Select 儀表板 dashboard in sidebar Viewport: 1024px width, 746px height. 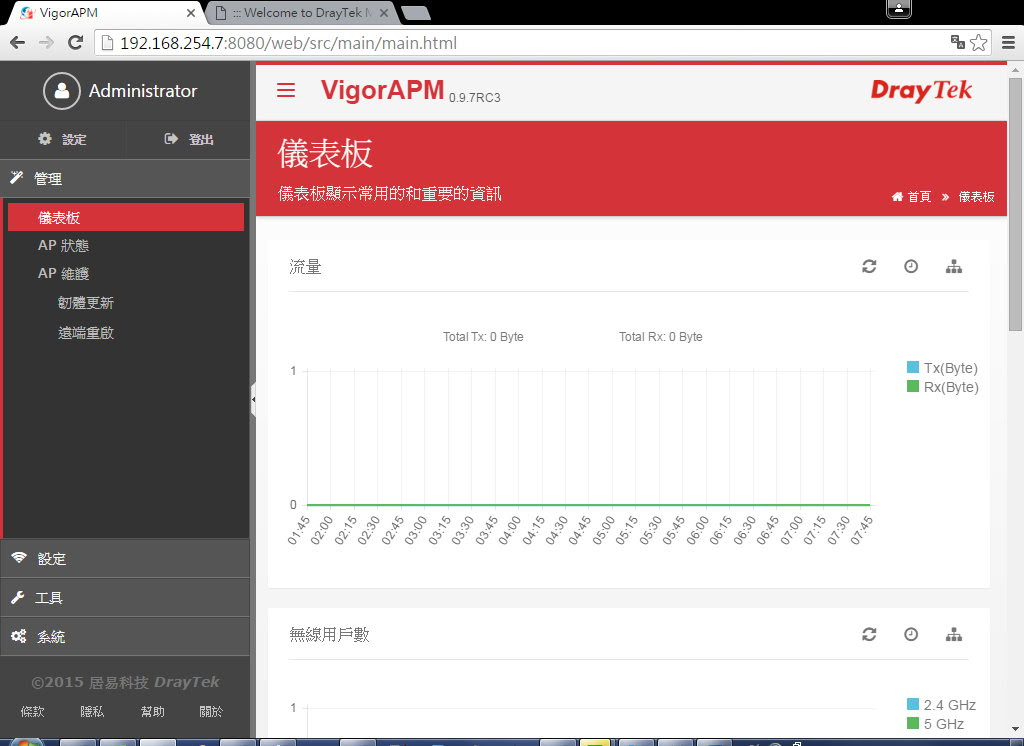125,218
